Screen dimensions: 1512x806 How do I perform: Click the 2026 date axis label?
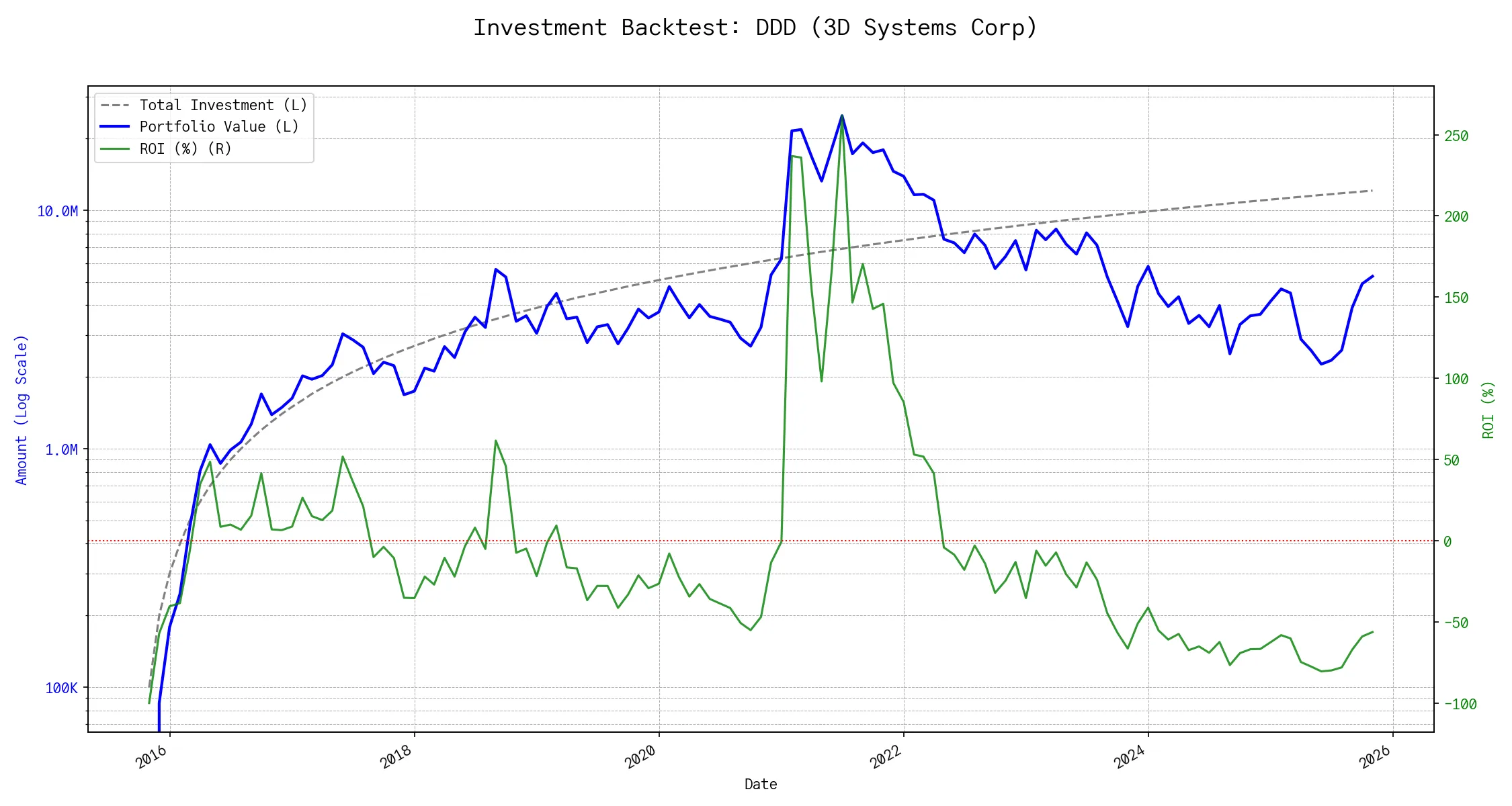coord(1375,757)
